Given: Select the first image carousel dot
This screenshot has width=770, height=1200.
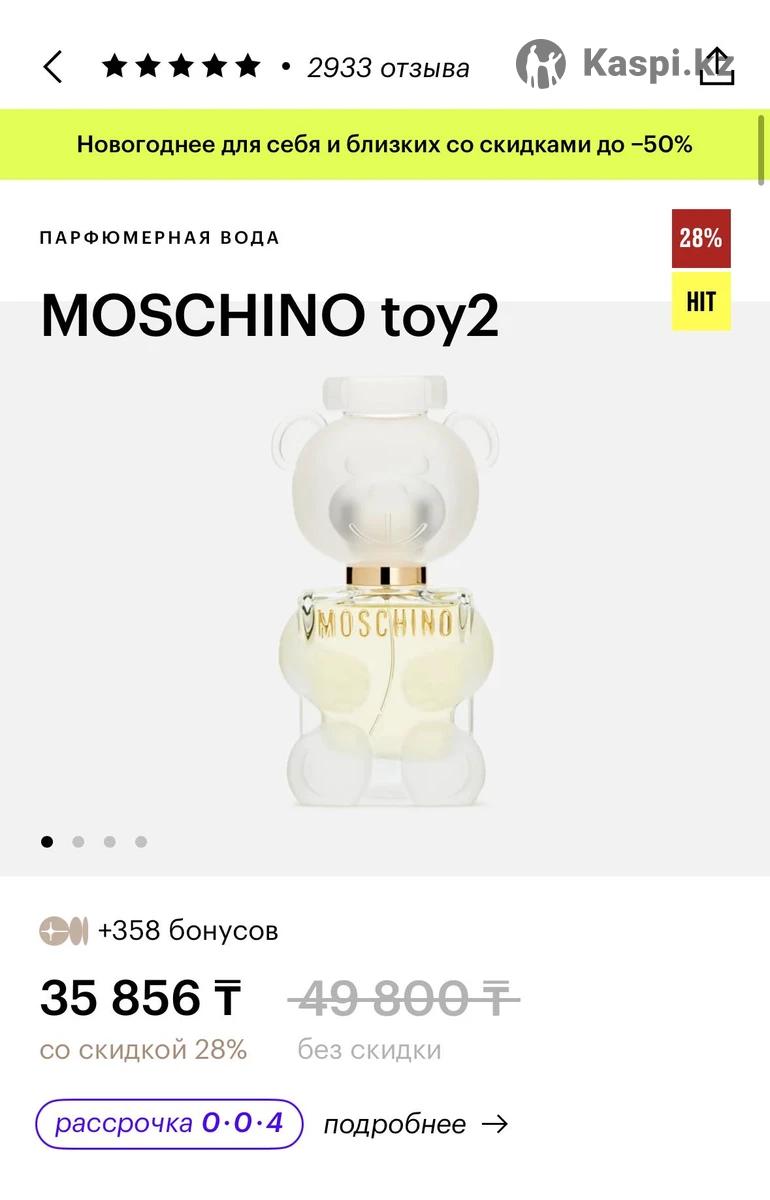Looking at the screenshot, I should [47, 841].
